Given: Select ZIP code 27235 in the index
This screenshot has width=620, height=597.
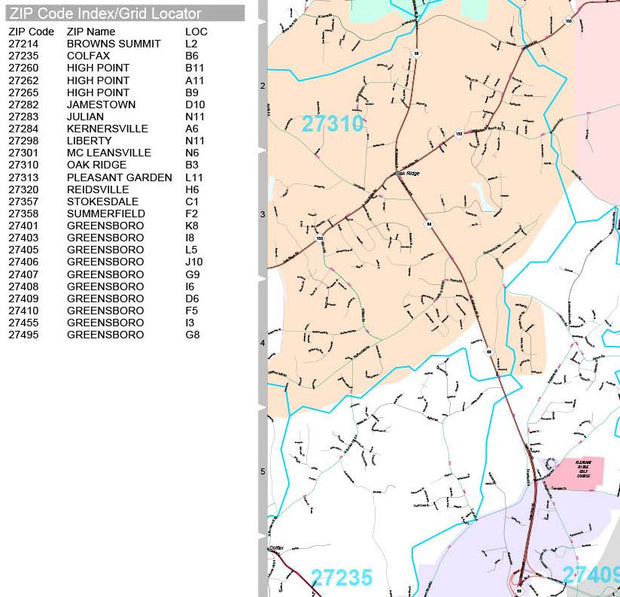Looking at the screenshot, I should 23,56.
